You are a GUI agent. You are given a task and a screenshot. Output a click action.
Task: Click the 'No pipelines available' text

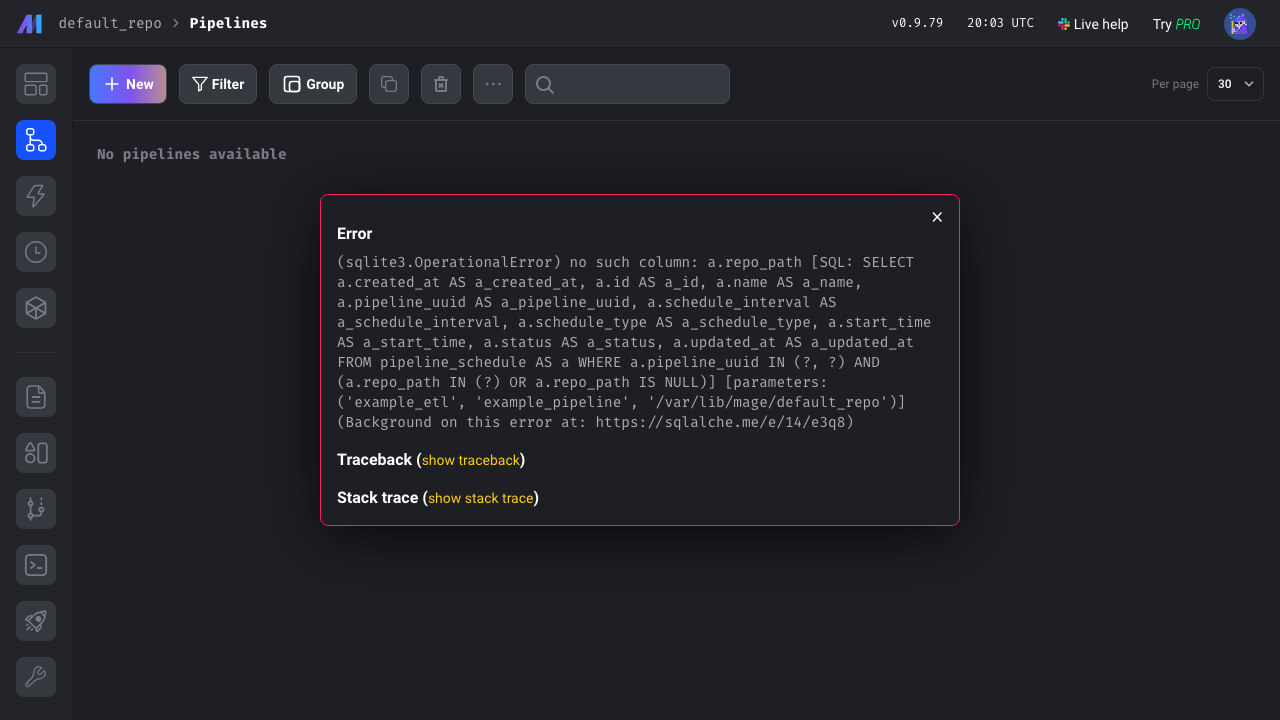[x=192, y=154]
